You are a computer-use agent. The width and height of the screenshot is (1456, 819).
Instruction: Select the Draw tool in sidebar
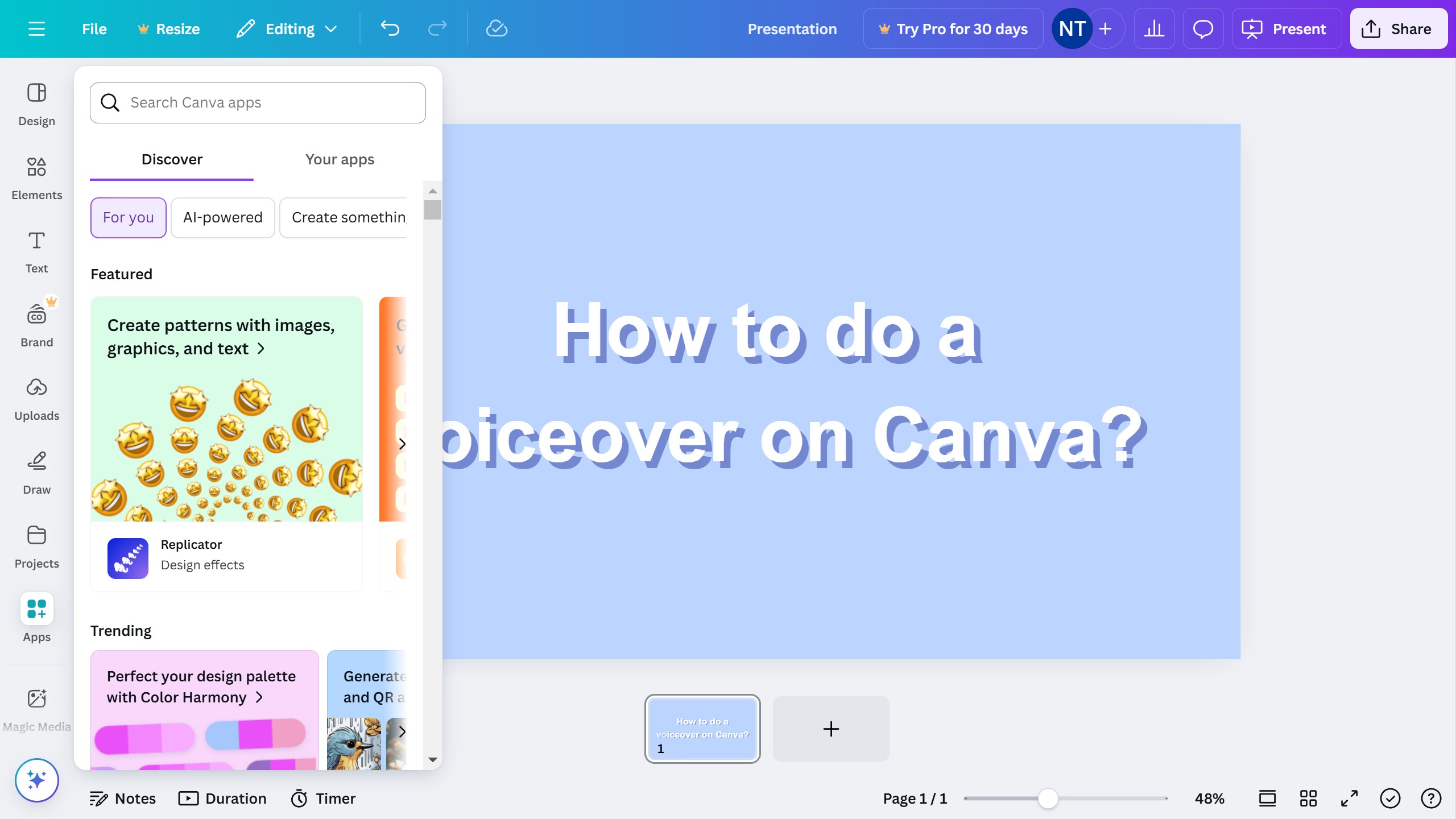[36, 473]
